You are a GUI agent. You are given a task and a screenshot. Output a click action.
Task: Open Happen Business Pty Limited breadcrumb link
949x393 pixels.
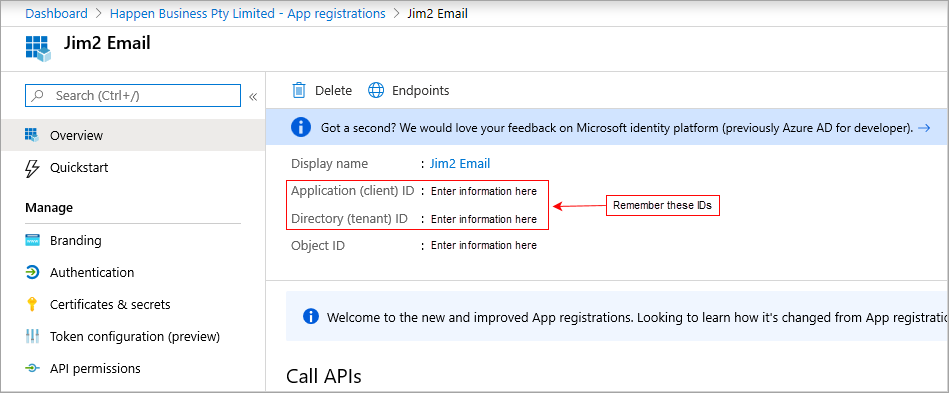pos(248,13)
